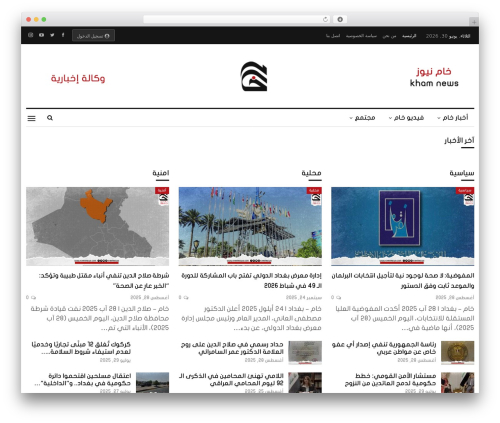Open اعتقال مسلحين اقتحموا دائرة article
Viewport: 500px width, 423px height.
pos(83,380)
